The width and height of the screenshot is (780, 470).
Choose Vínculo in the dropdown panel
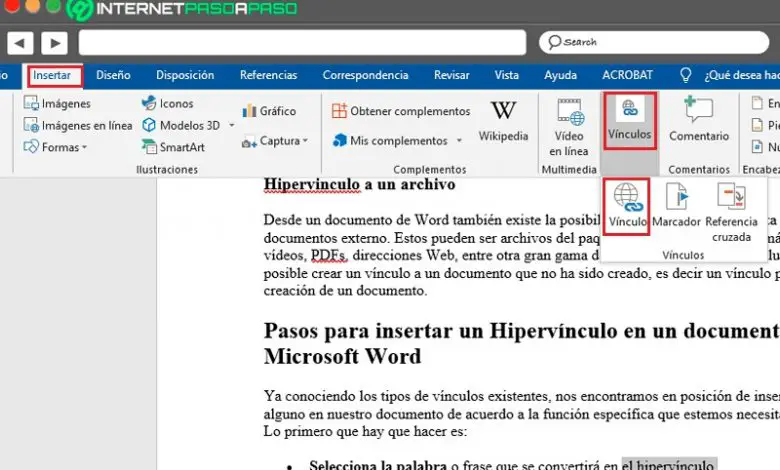click(627, 207)
